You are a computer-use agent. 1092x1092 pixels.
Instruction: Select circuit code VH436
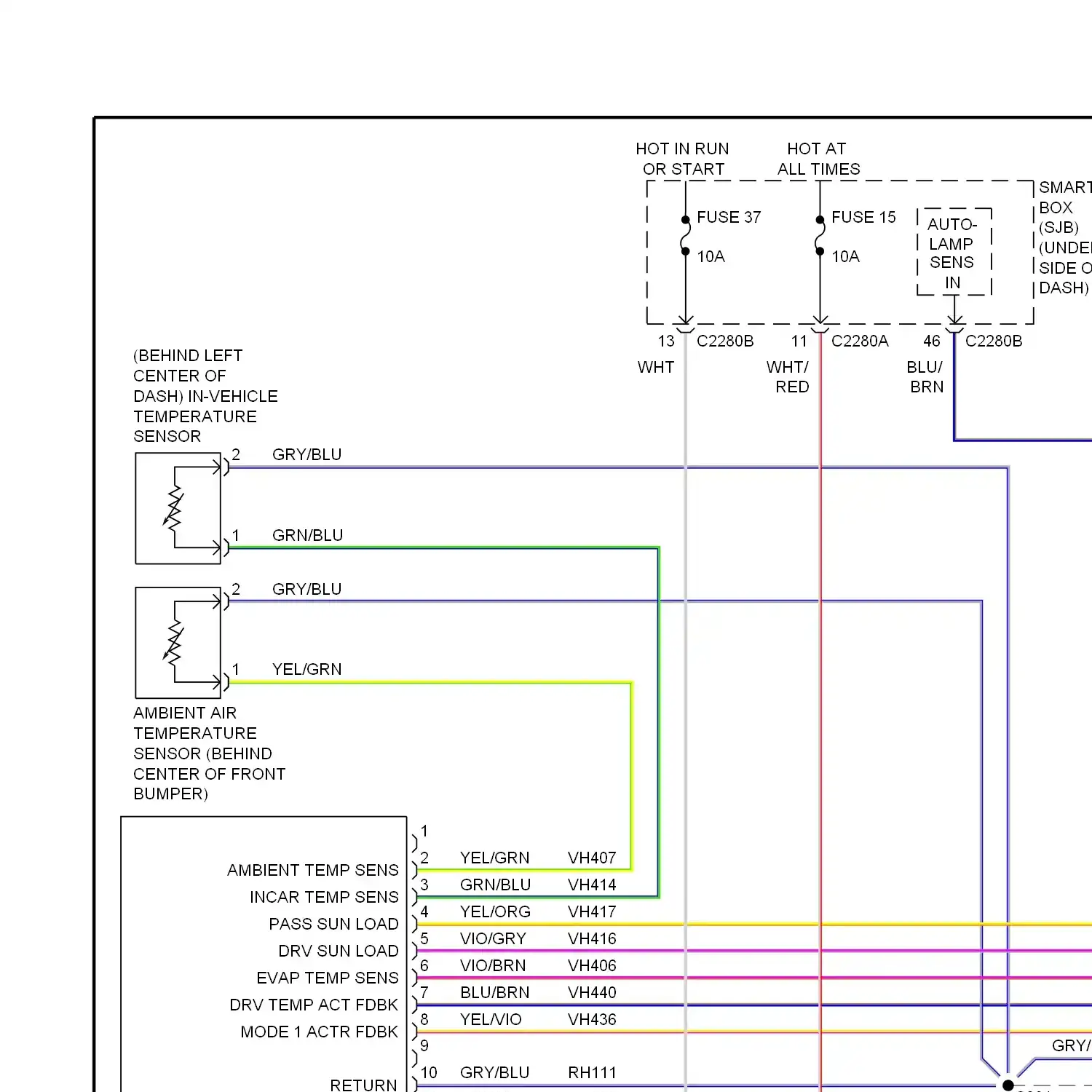pyautogui.click(x=592, y=1019)
